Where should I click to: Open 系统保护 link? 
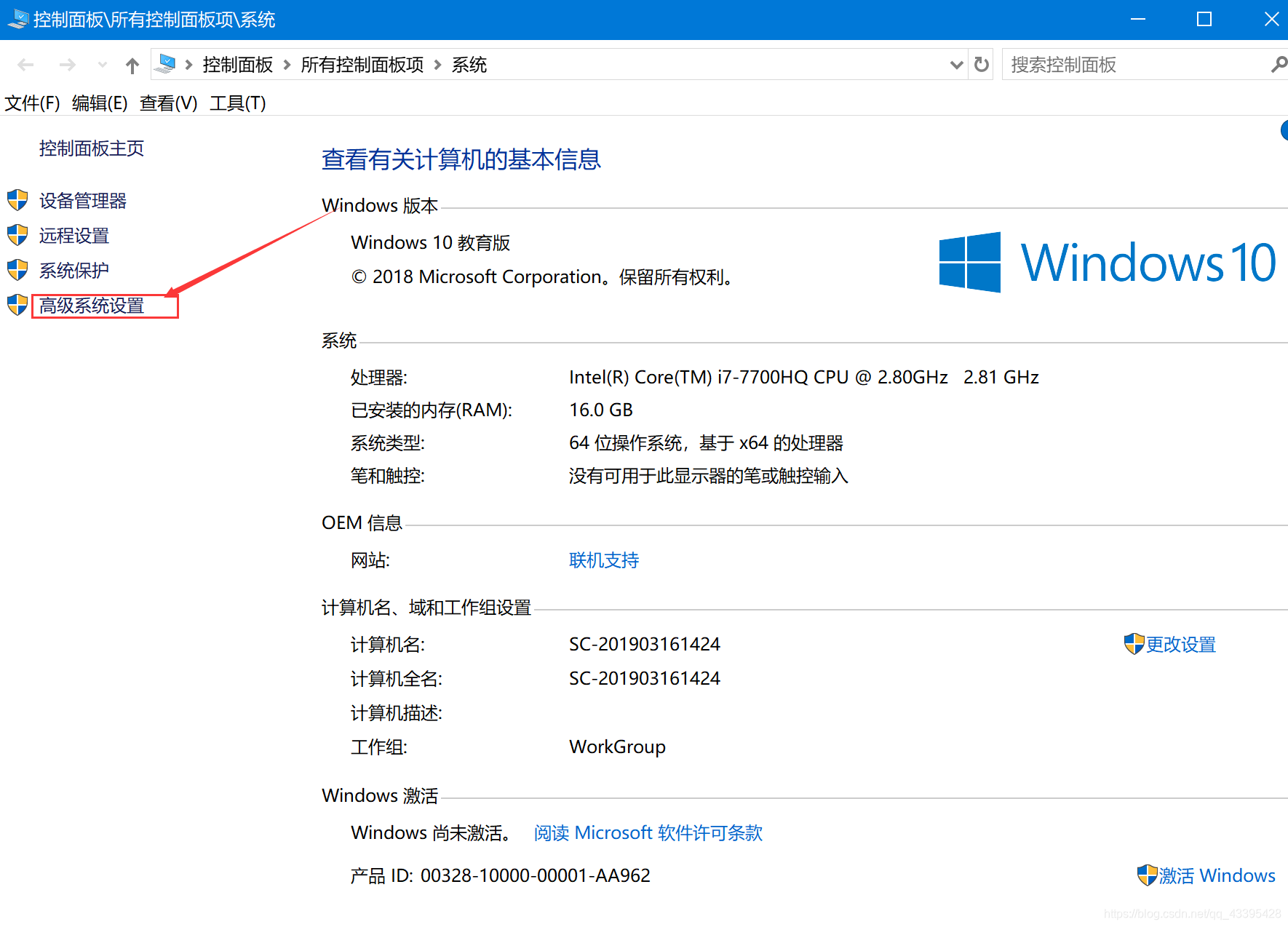74,271
